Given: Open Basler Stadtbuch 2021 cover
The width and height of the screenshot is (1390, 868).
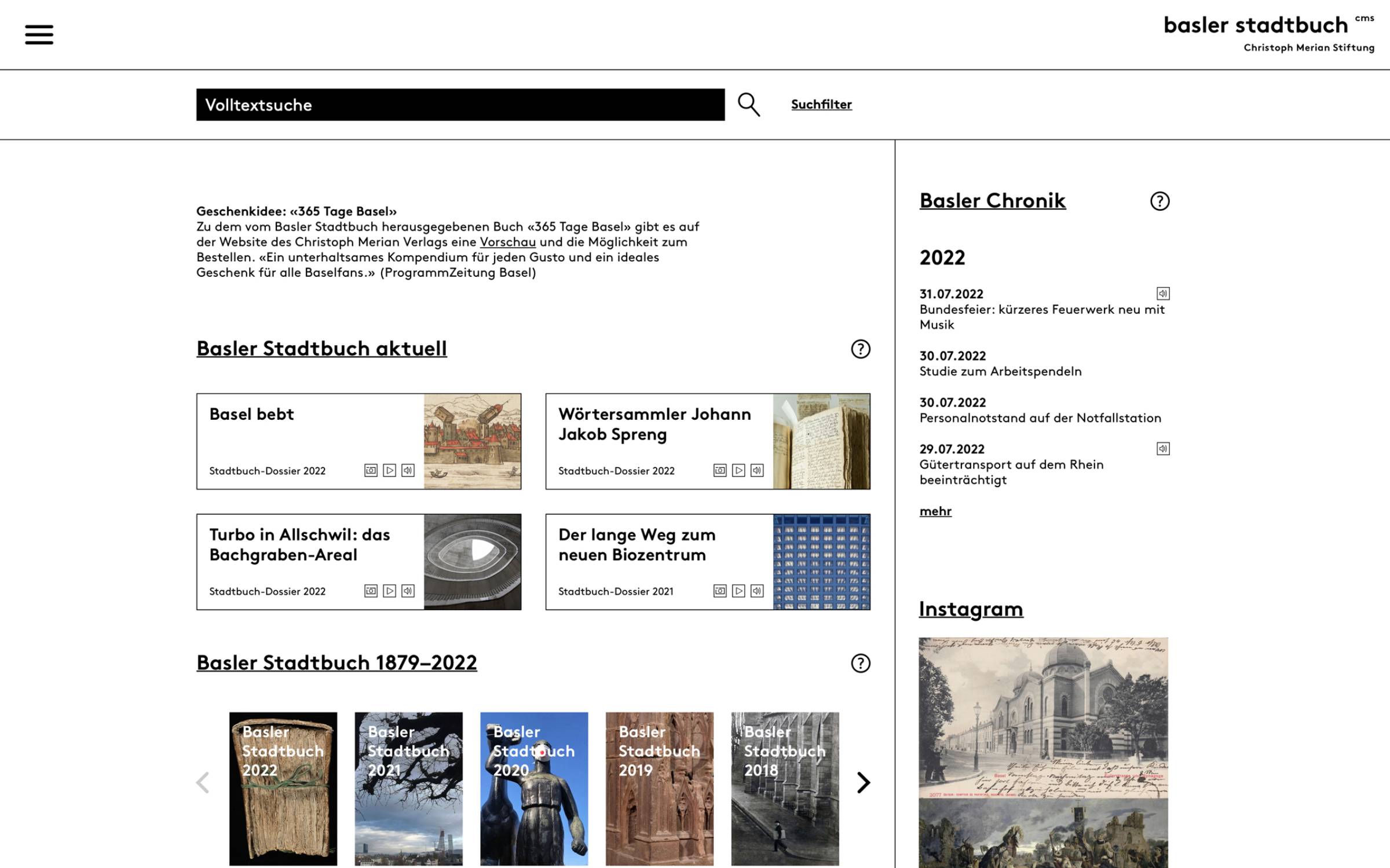Looking at the screenshot, I should tap(408, 789).
